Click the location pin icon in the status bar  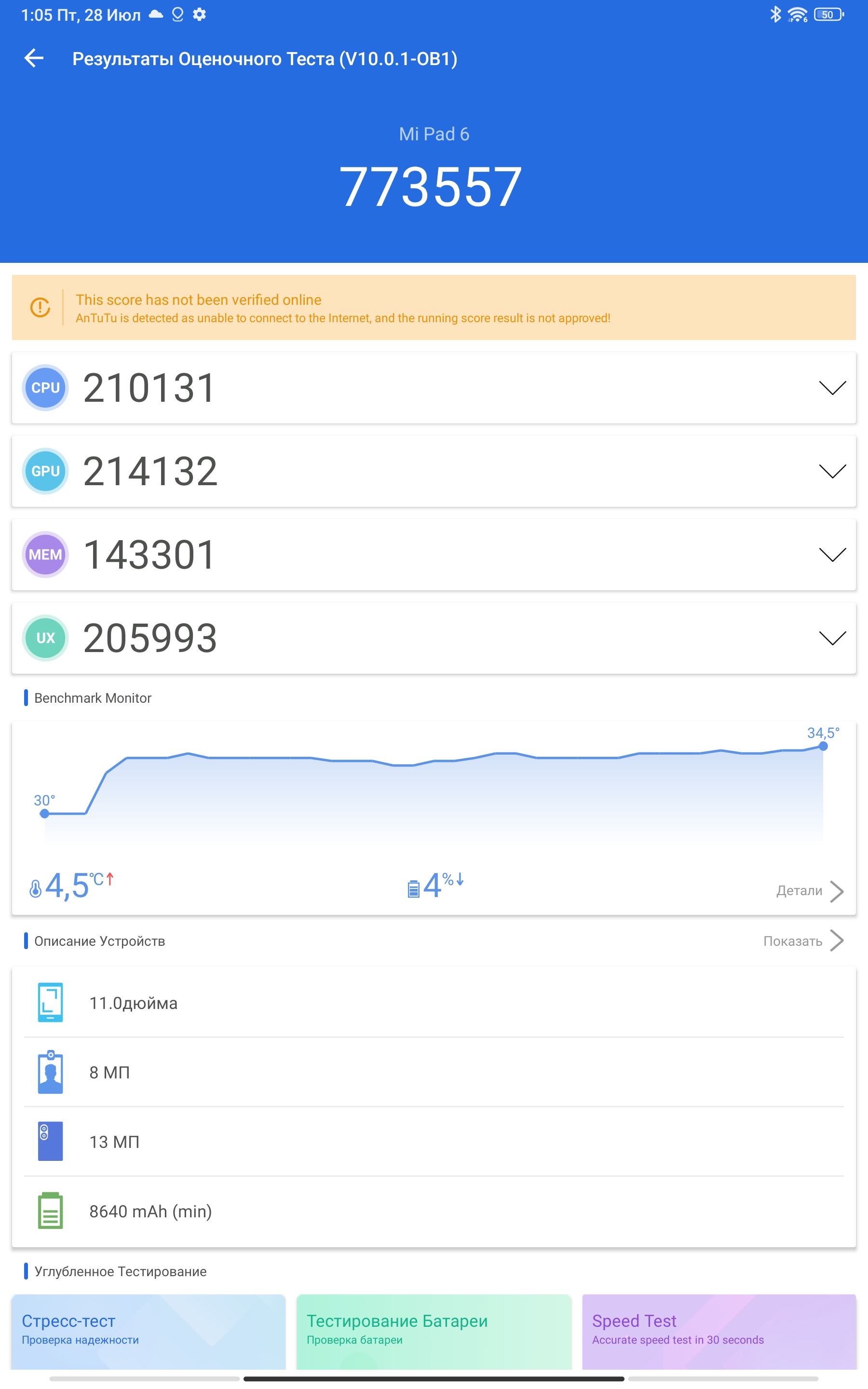click(178, 14)
